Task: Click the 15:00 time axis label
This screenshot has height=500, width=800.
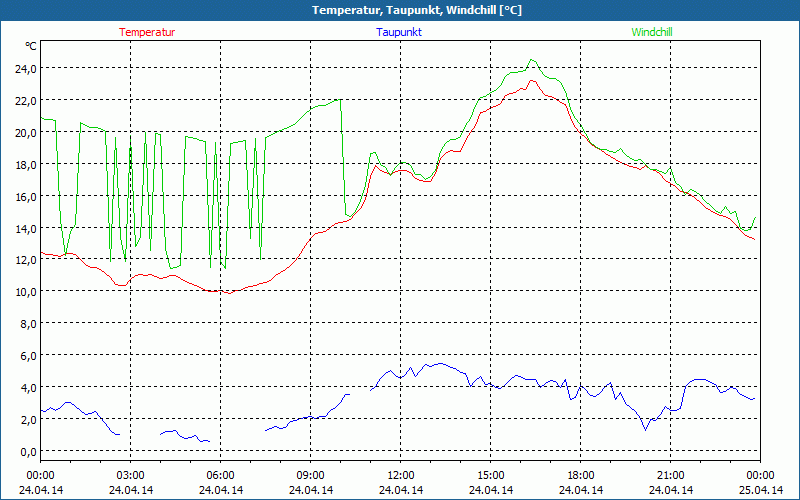Action: tap(491, 476)
